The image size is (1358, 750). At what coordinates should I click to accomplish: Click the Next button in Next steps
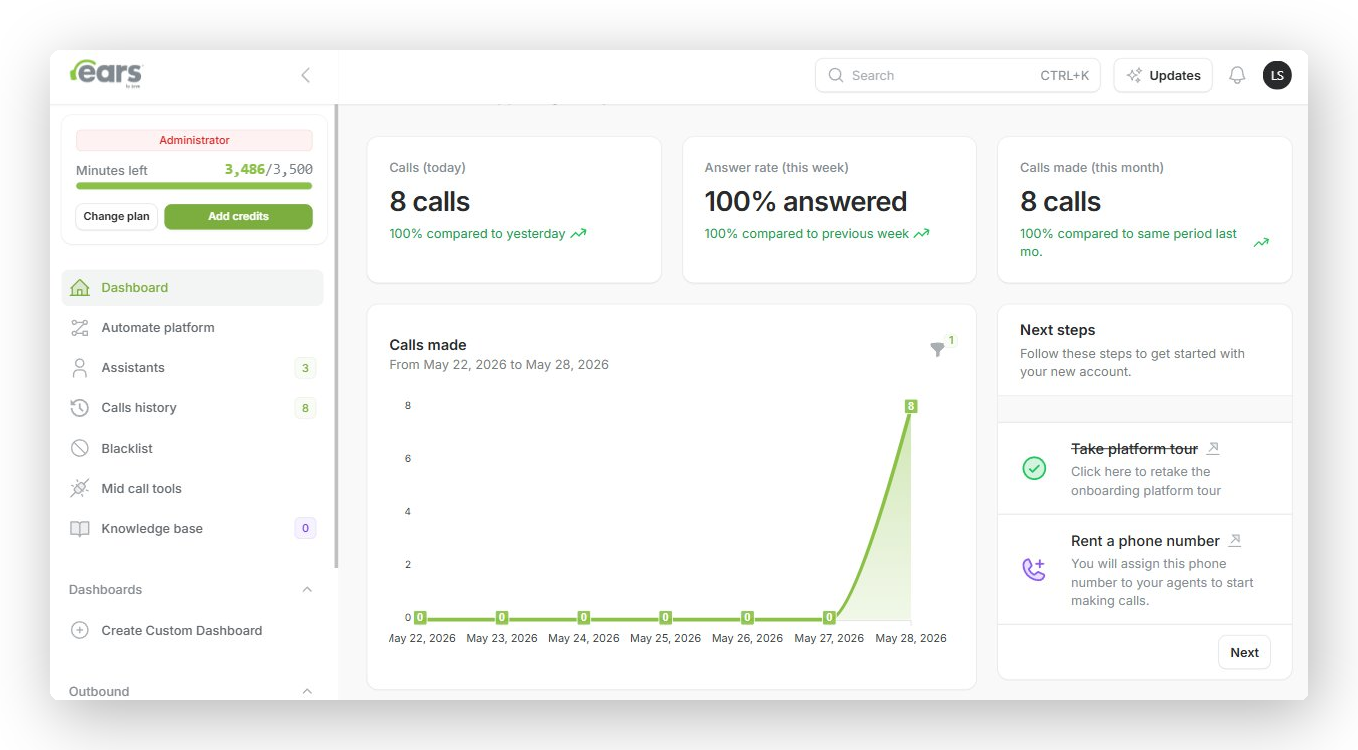click(x=1244, y=652)
